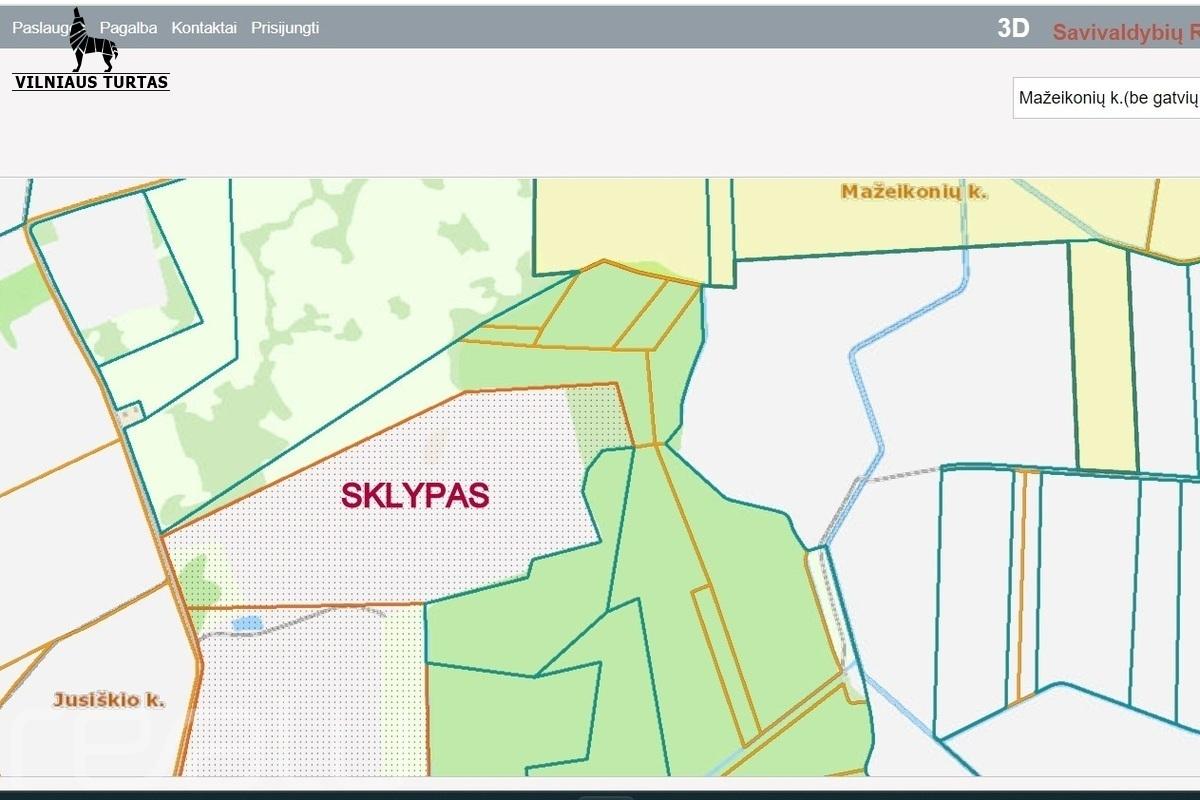Select the Jusiškio k. map label
The image size is (1200, 800).
pyautogui.click(x=110, y=700)
